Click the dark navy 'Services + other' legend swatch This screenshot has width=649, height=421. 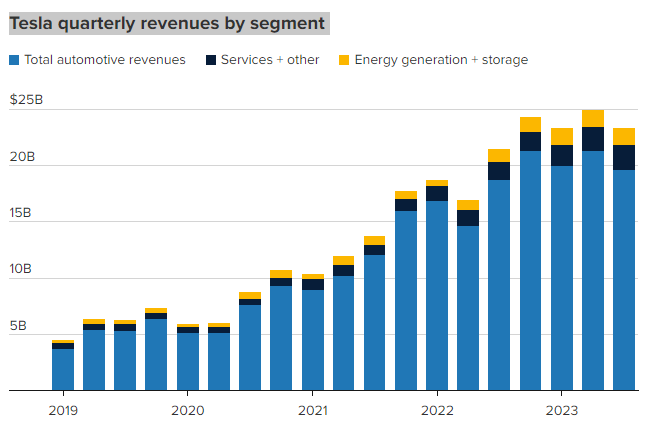(x=211, y=60)
